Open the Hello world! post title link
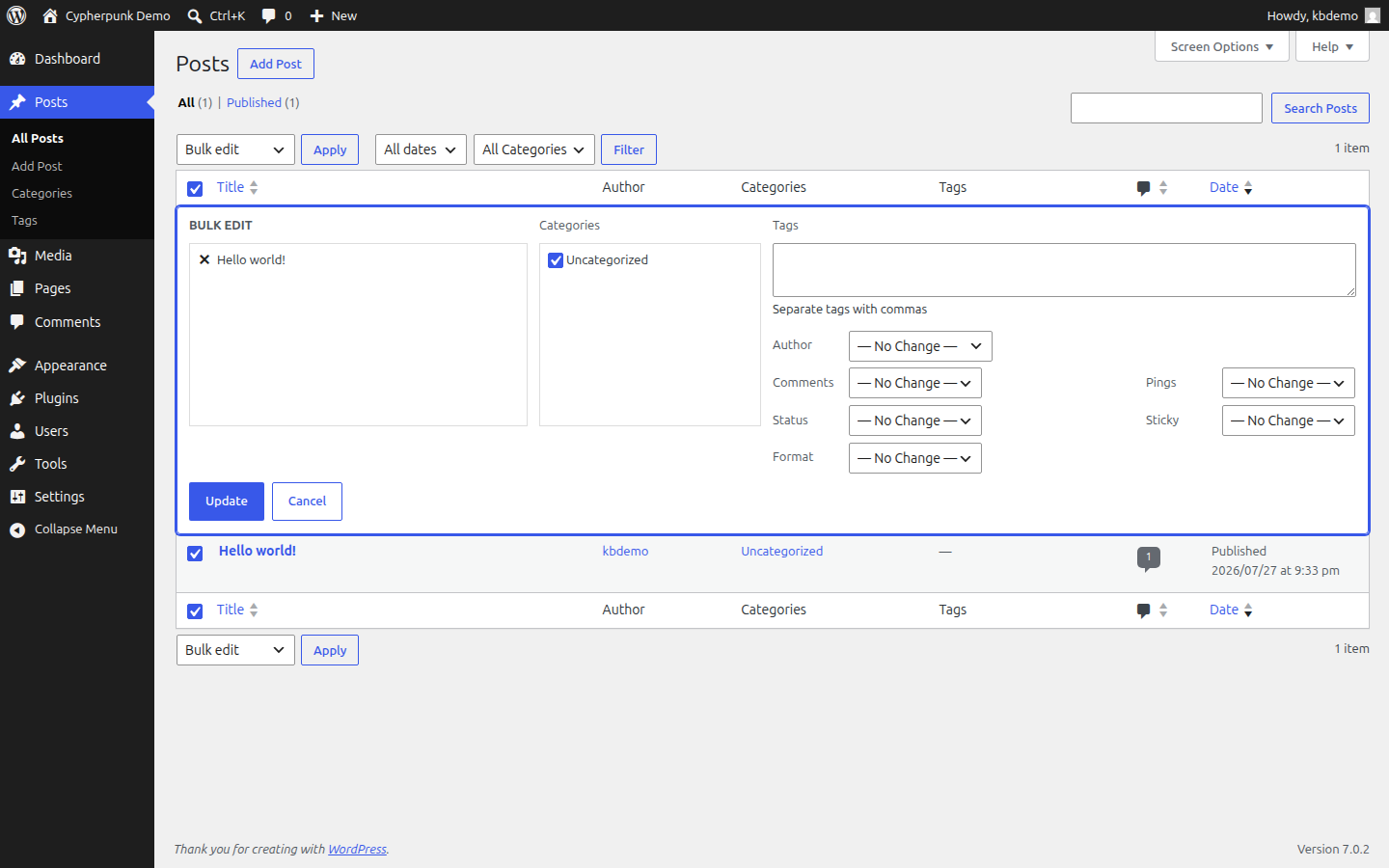This screenshot has height=868, width=1389. (x=258, y=551)
